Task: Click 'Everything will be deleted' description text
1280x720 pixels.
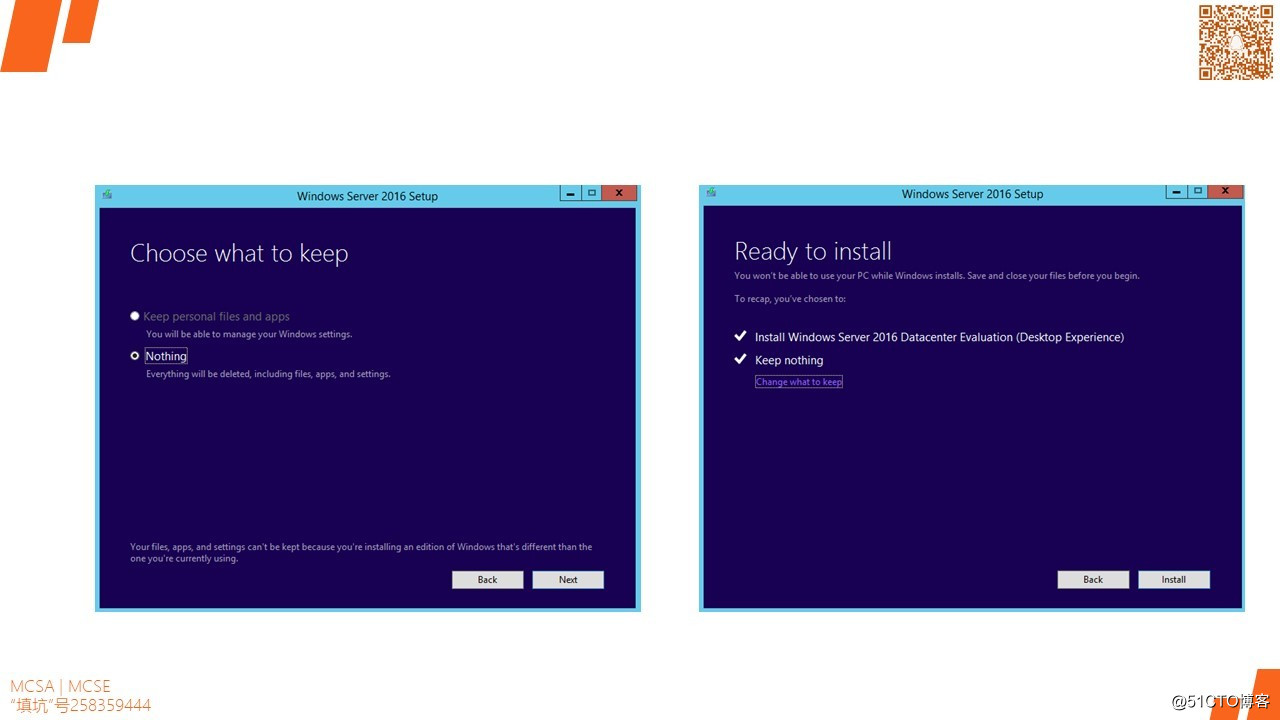Action: (x=268, y=374)
